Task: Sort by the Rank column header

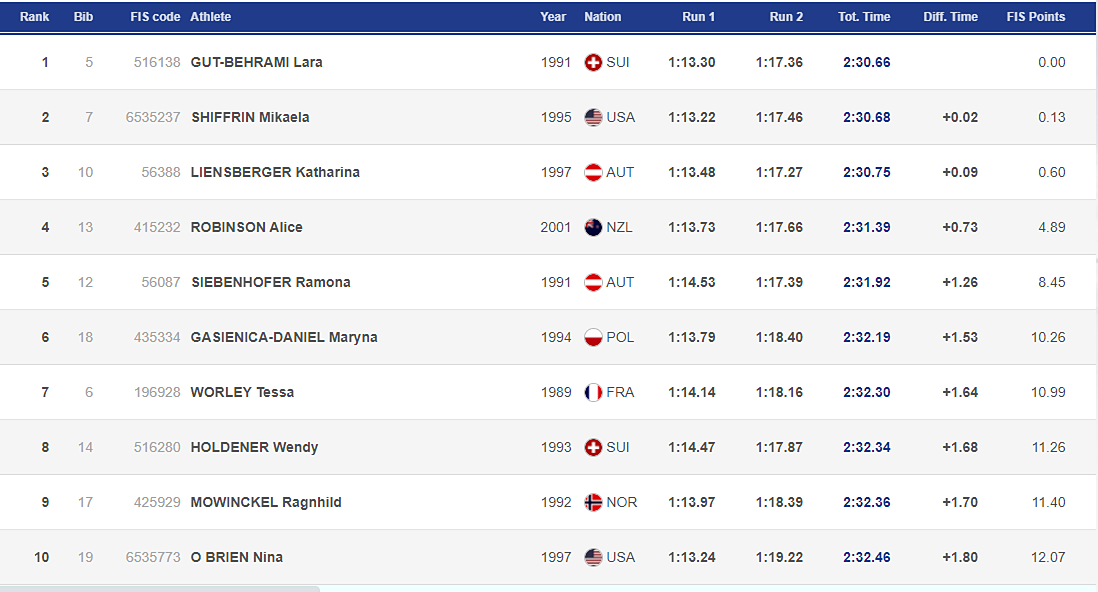Action: 35,17
